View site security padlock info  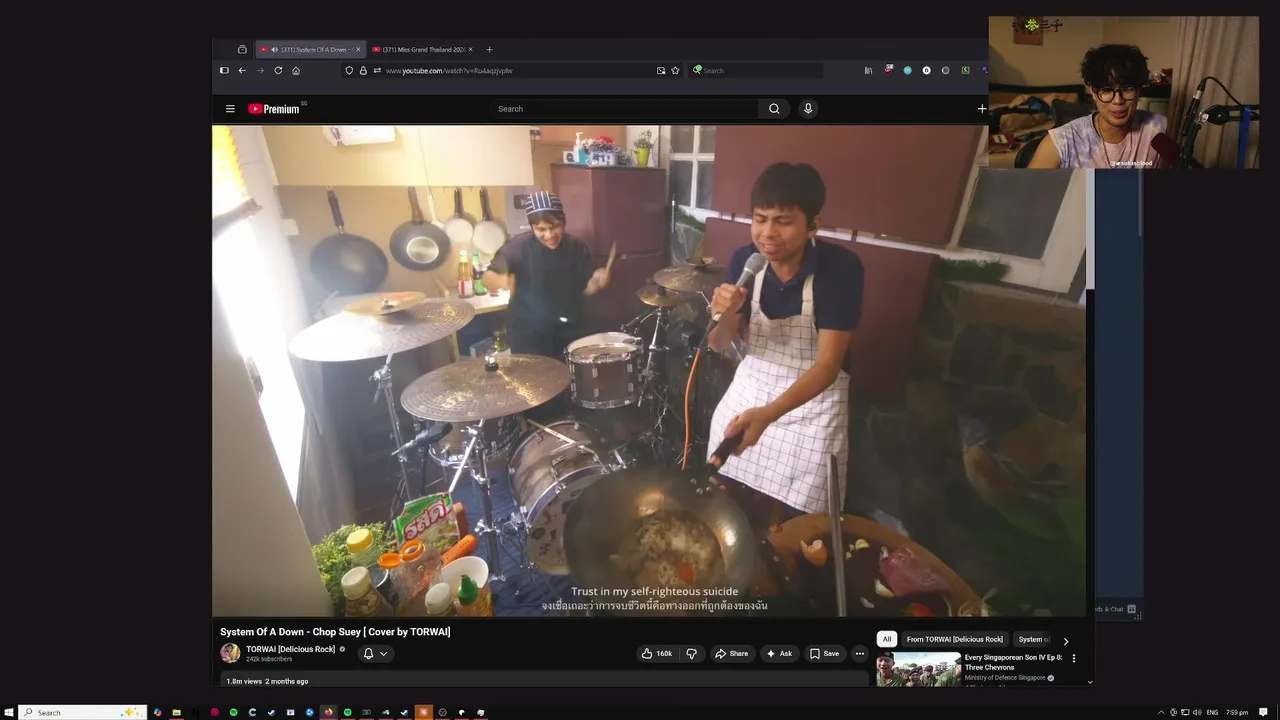(x=363, y=71)
